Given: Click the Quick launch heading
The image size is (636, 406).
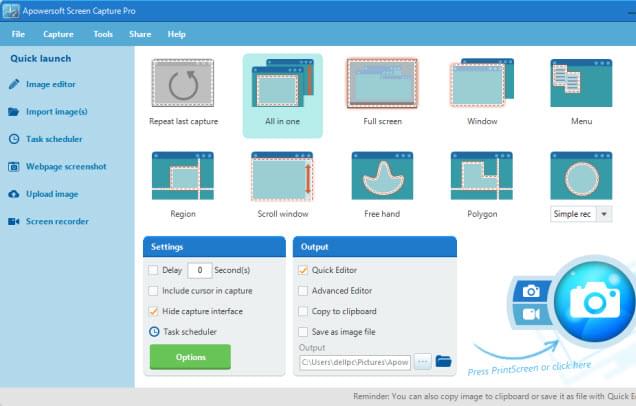Looking at the screenshot, I should [41, 59].
